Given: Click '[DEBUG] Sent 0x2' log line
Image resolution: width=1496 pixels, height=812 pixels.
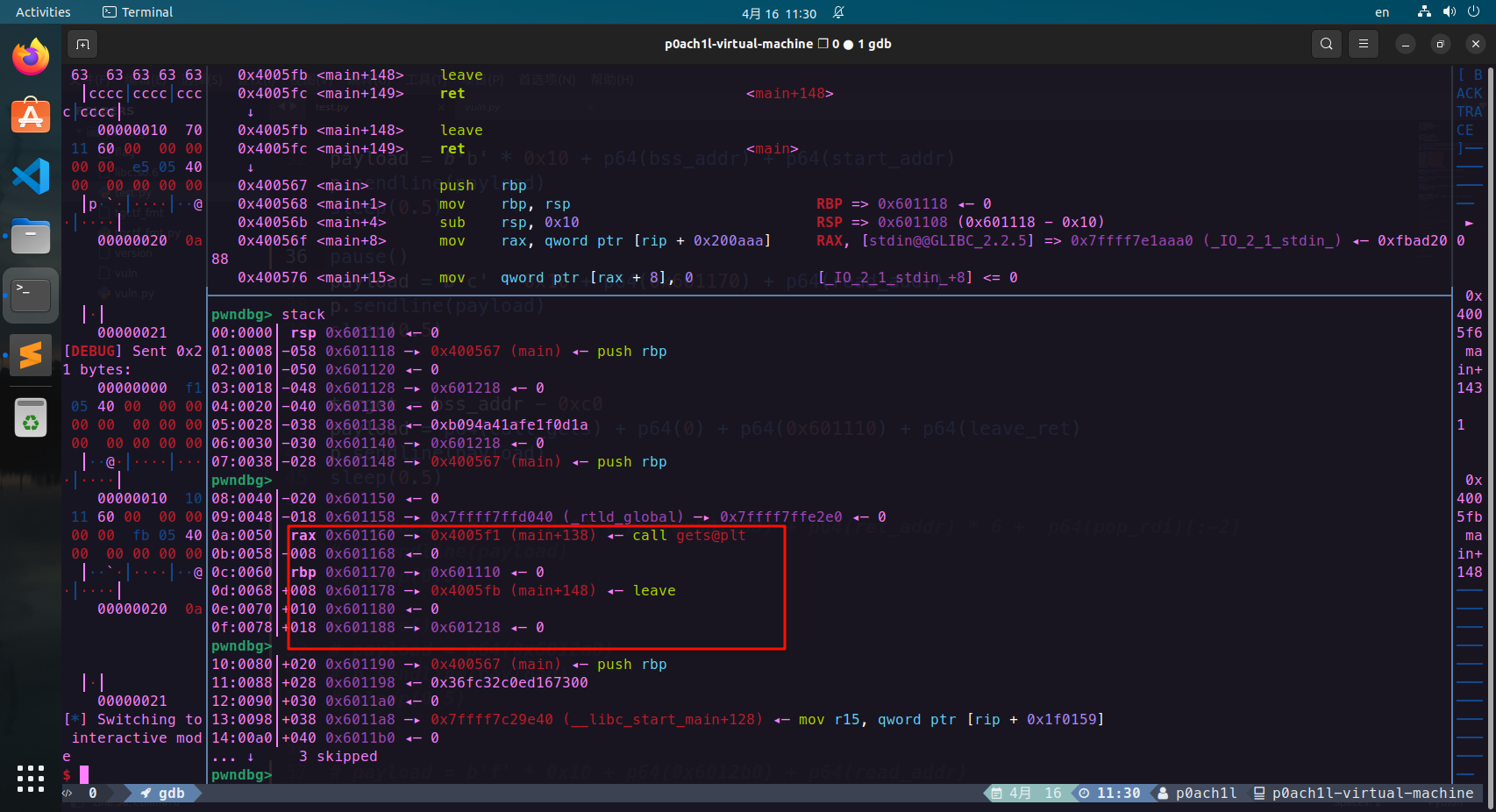Looking at the screenshot, I should click(132, 351).
